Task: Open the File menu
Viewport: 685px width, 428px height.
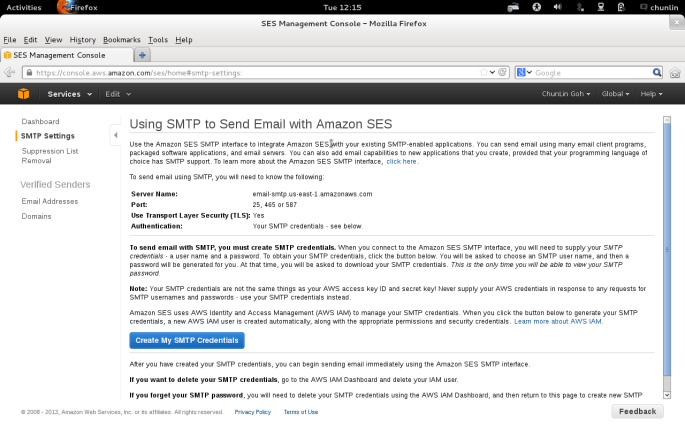Action: click(10, 40)
